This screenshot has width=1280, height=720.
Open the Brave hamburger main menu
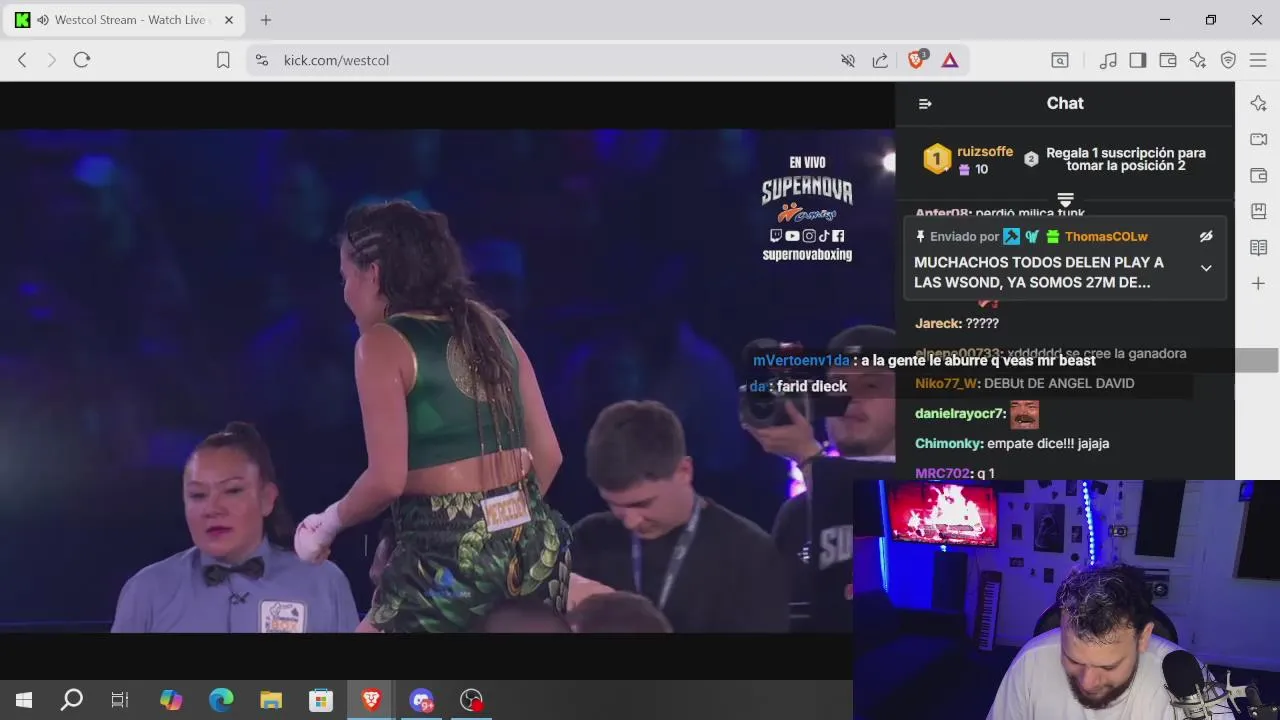(1258, 60)
